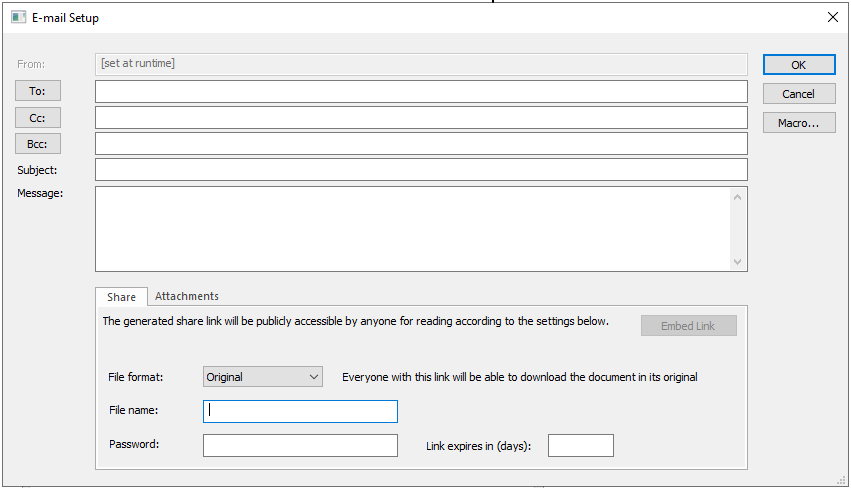
Task: Click the From [set at runtime] field
Action: (421, 64)
